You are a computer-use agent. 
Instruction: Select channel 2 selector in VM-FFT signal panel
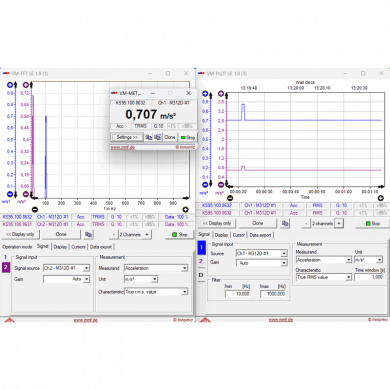point(6,267)
